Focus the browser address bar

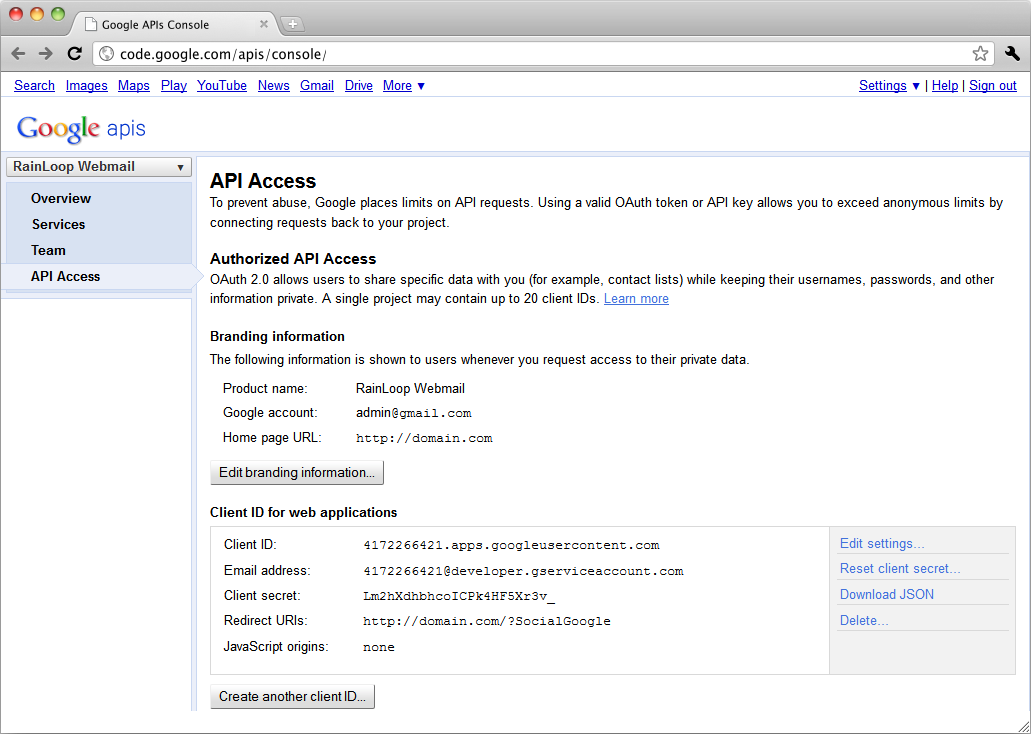click(540, 54)
